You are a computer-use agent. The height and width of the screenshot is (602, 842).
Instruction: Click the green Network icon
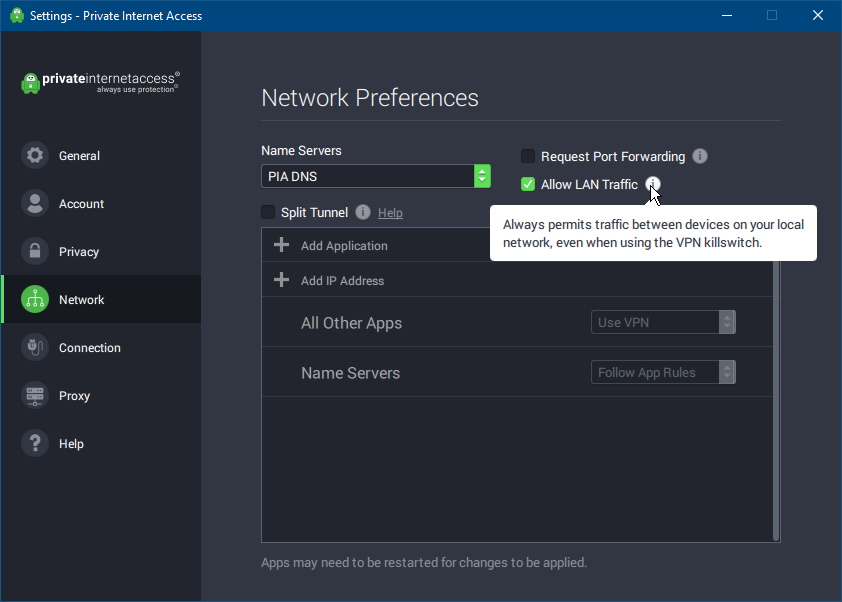(35, 299)
